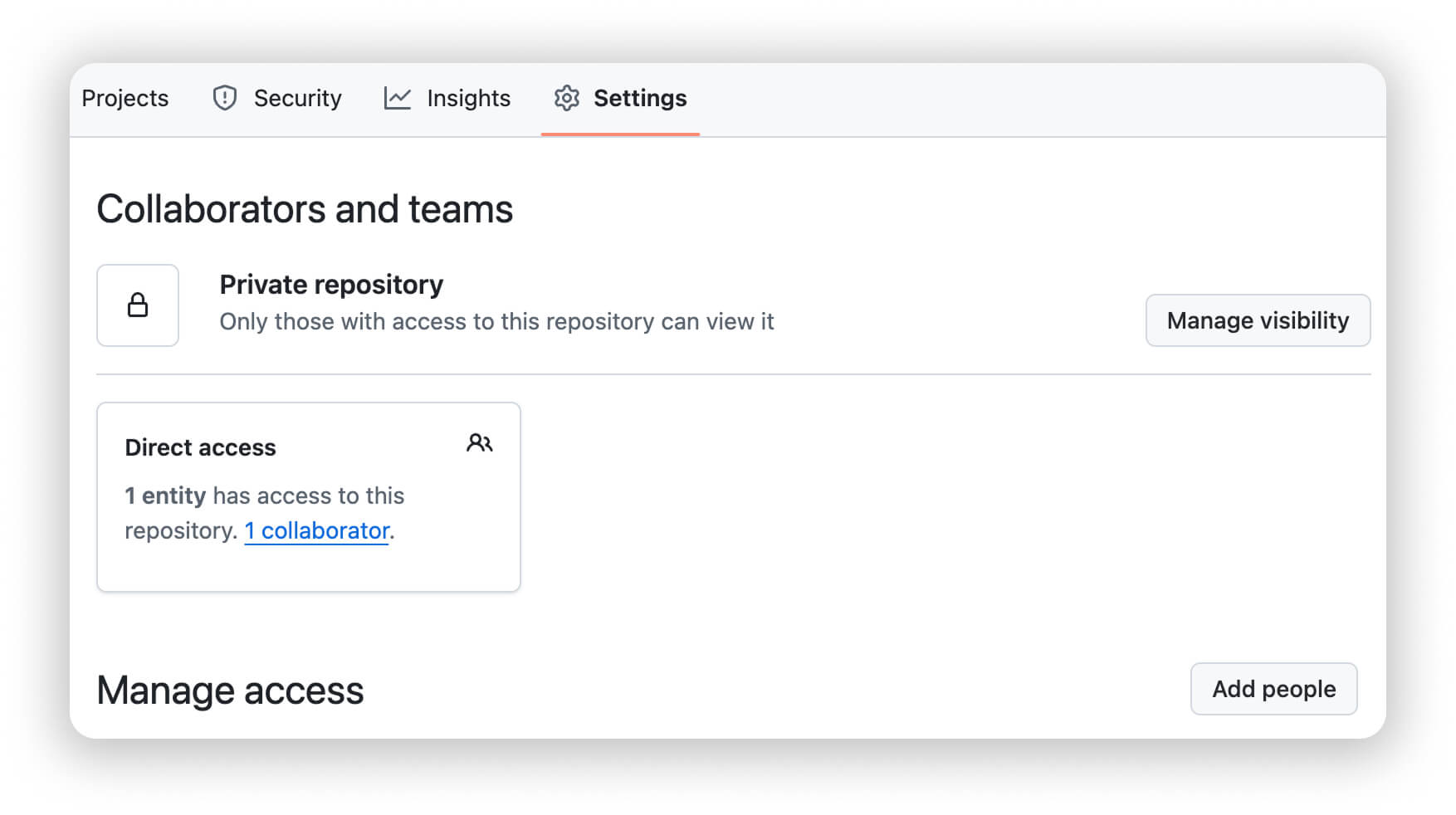Click the shield icon beside Security
This screenshot has height=815, width=1456.
tap(225, 98)
